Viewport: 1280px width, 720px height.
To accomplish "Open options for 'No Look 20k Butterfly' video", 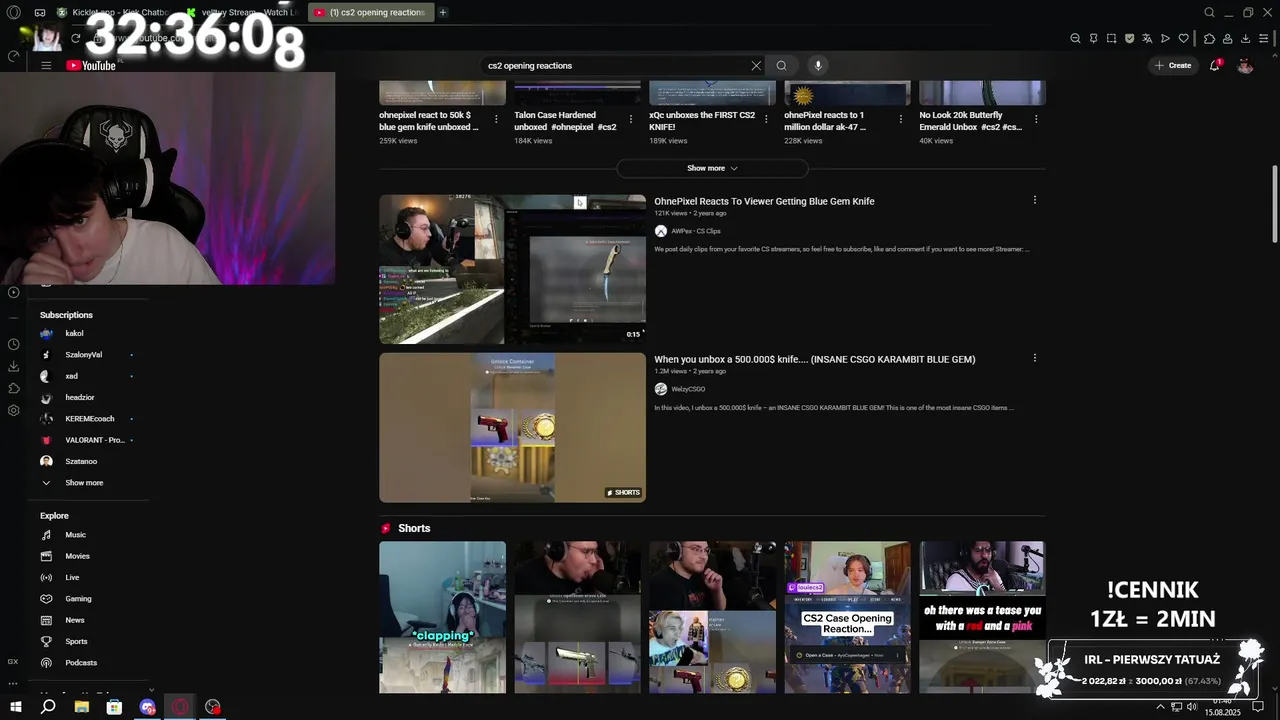I will coord(1036,119).
